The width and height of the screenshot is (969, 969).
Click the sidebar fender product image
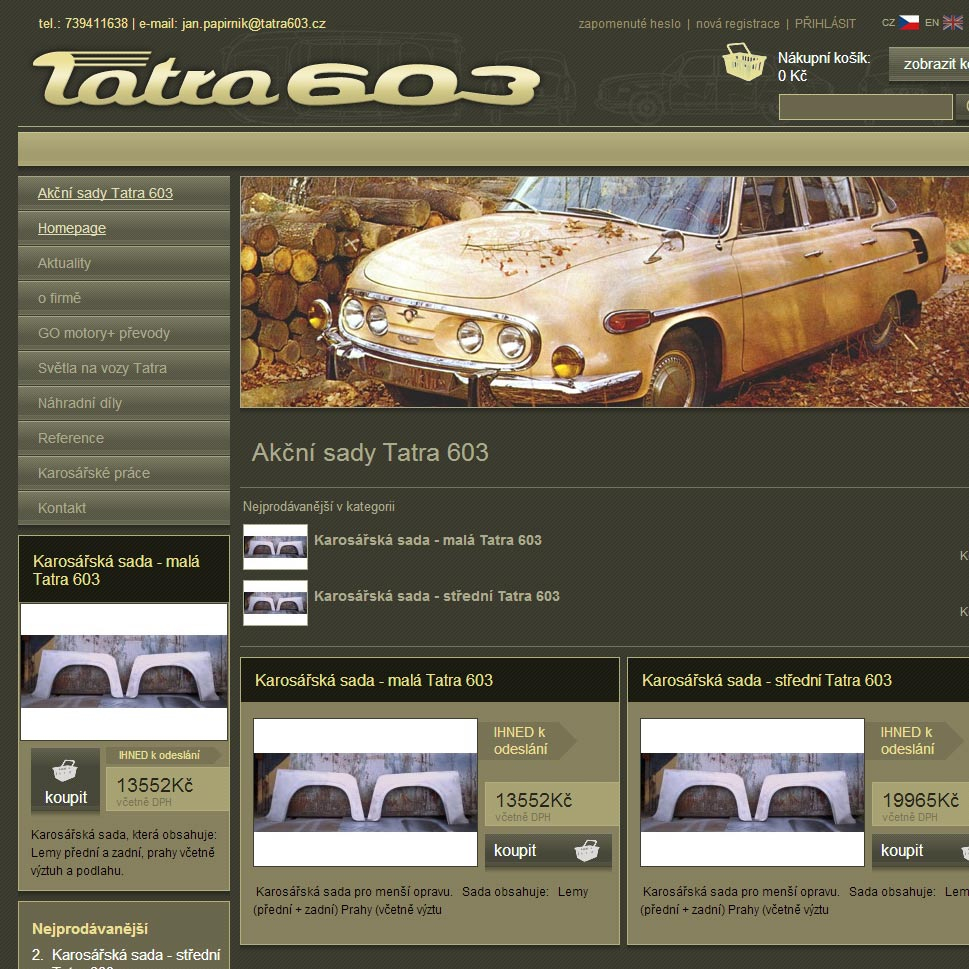pyautogui.click(x=124, y=671)
